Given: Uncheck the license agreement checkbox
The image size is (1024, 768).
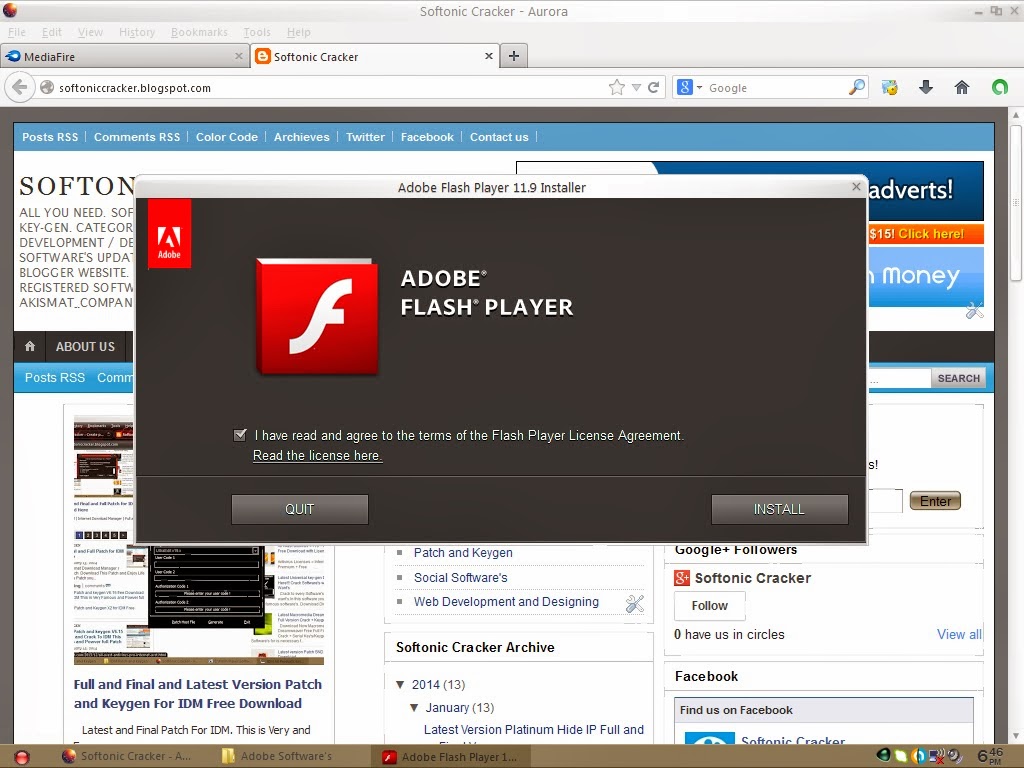Looking at the screenshot, I should (x=240, y=435).
